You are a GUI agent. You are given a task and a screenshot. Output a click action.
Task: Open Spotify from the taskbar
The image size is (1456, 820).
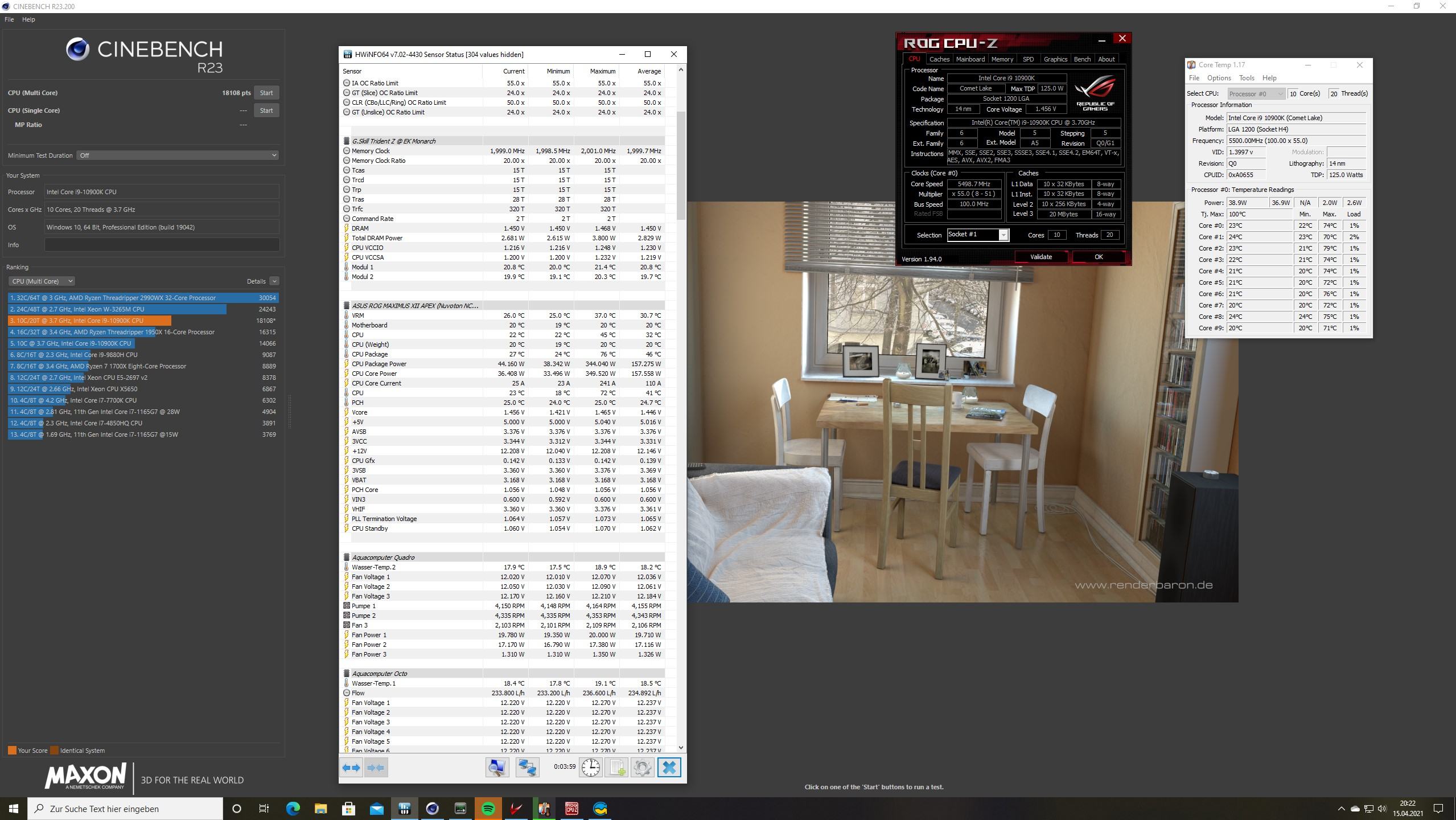click(x=488, y=809)
